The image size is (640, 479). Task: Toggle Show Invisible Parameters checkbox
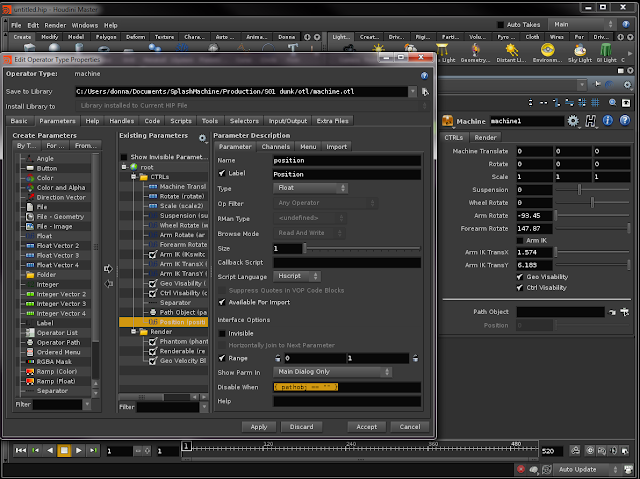pyautogui.click(x=124, y=157)
